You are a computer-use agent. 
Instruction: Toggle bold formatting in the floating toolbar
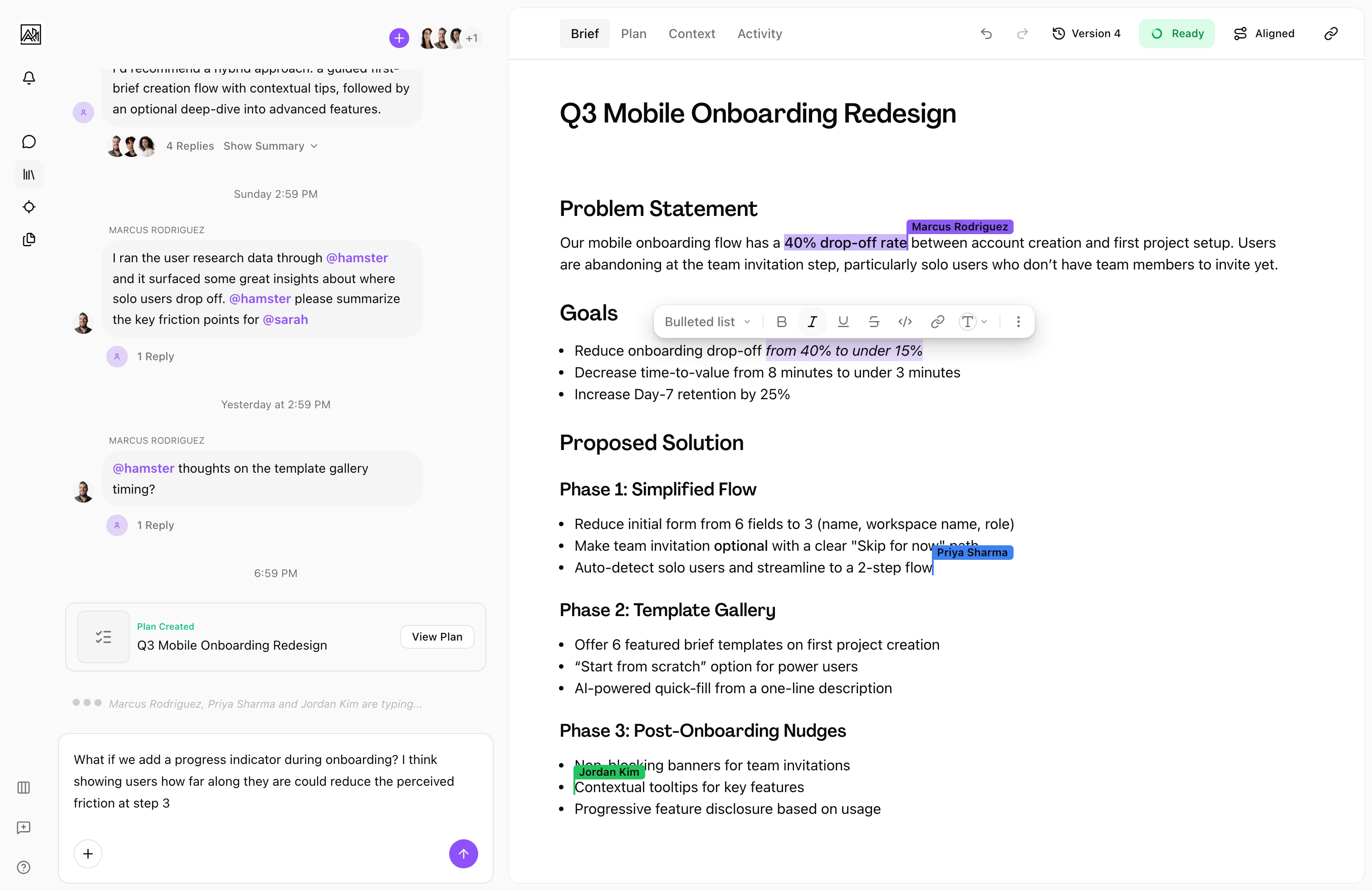[x=781, y=322]
